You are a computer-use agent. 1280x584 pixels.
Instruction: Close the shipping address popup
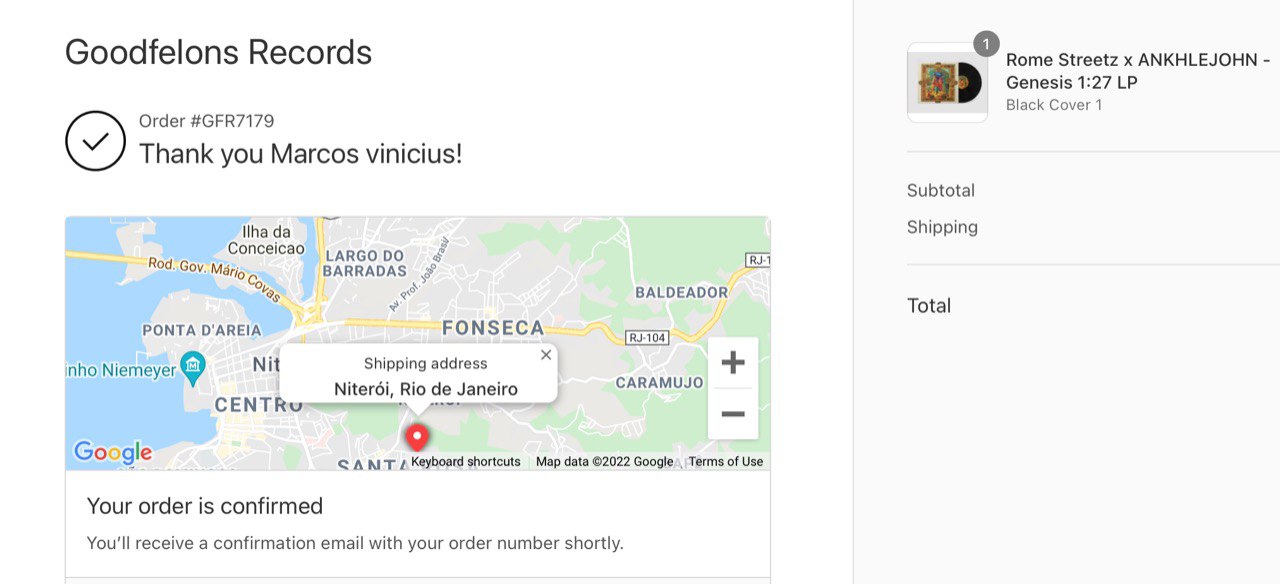(x=545, y=355)
